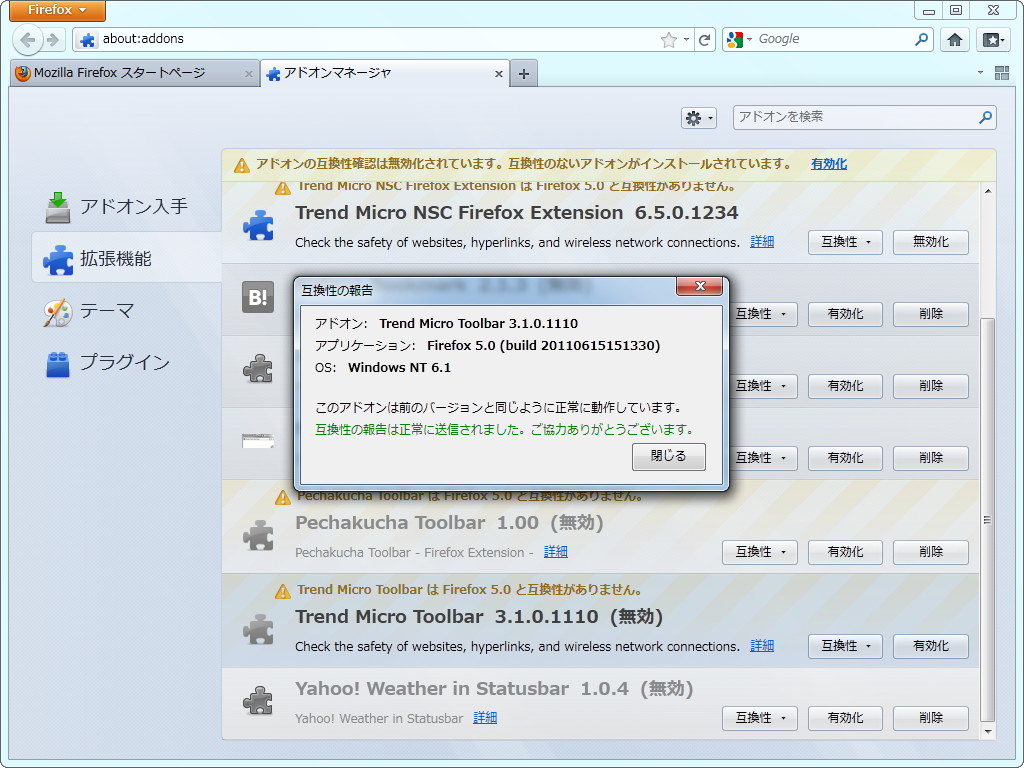
Task: Open 詳細 link for Trend Micro NSC Extension
Action: pyautogui.click(x=761, y=242)
